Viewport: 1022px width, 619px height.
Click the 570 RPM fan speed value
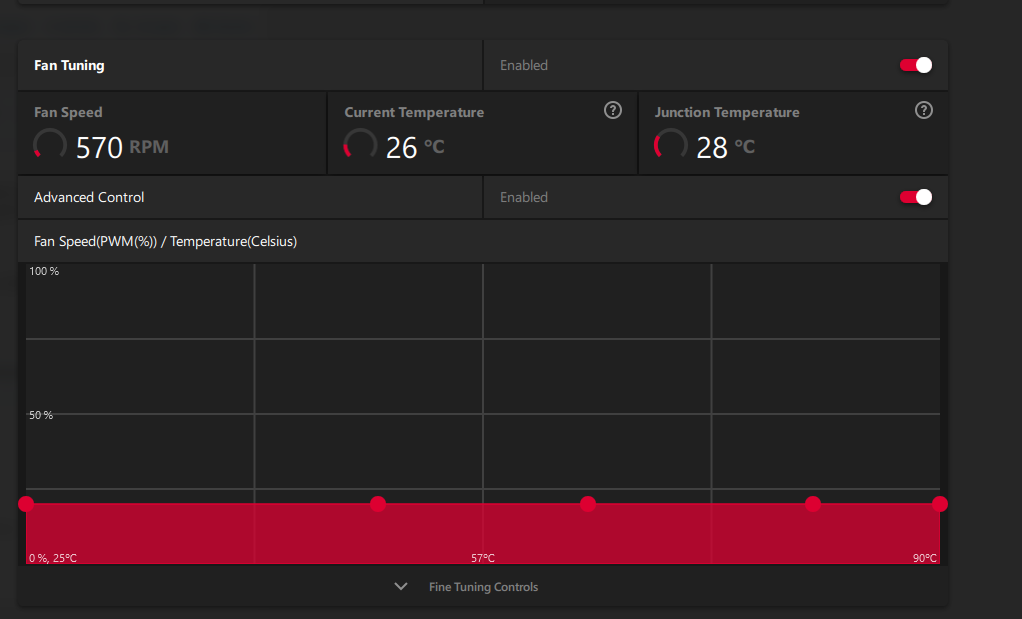(x=122, y=147)
